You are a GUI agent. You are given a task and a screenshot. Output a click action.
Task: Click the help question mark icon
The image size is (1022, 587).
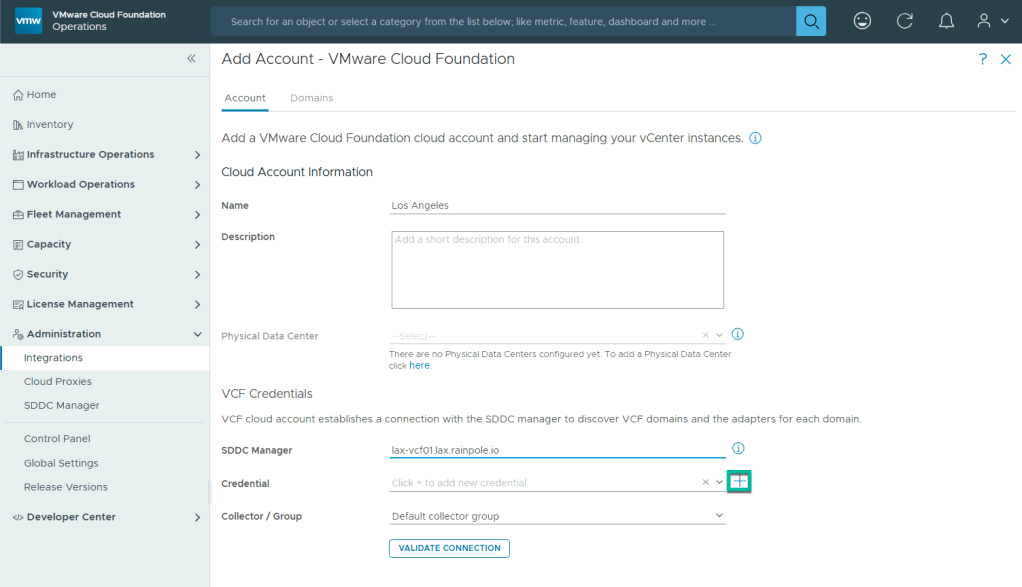click(x=983, y=60)
